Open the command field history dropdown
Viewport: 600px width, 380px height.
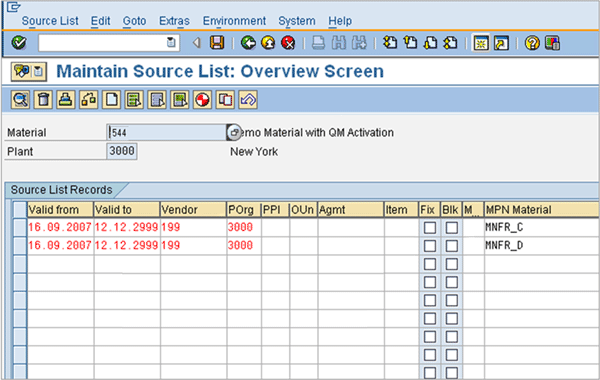coord(171,42)
